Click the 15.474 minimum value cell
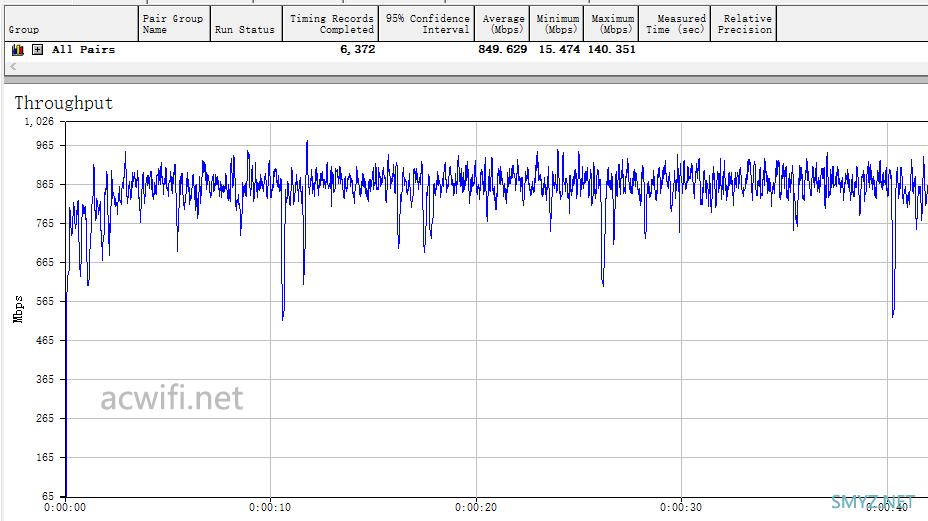Viewport: 928px width, 521px height. [x=559, y=49]
